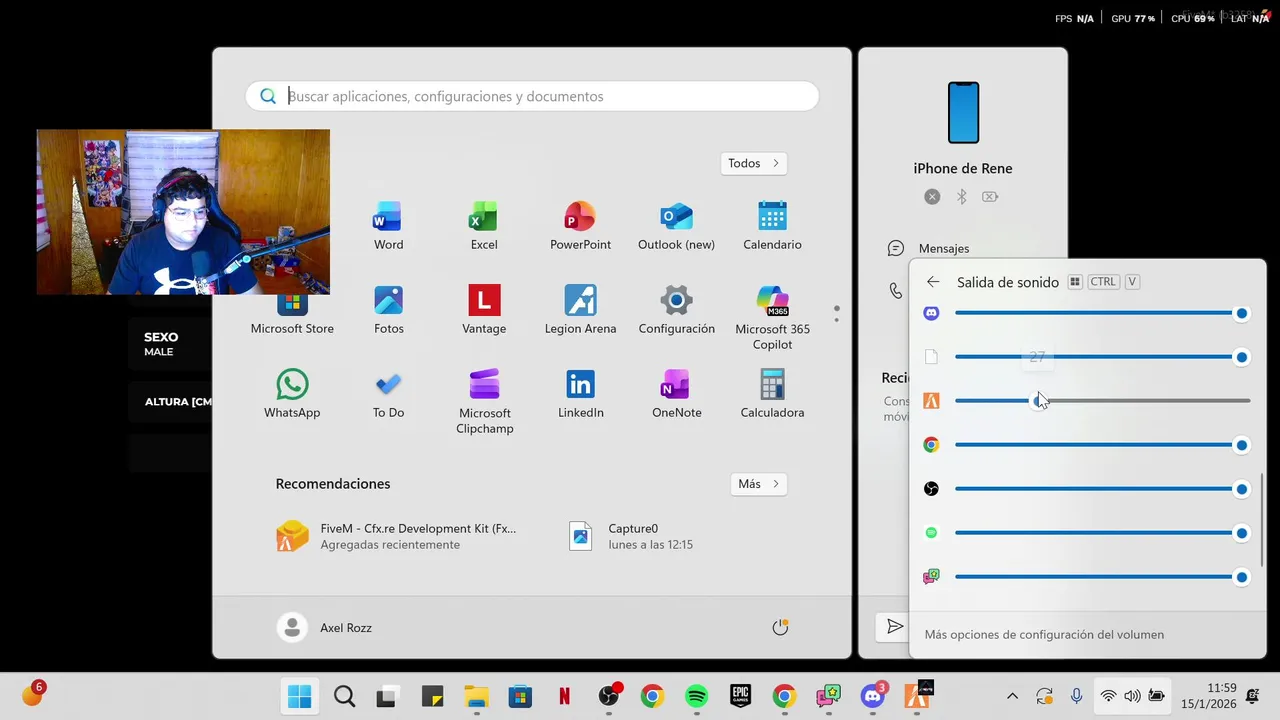Open Configuración settings app
The image size is (1280, 720).
coord(676,310)
